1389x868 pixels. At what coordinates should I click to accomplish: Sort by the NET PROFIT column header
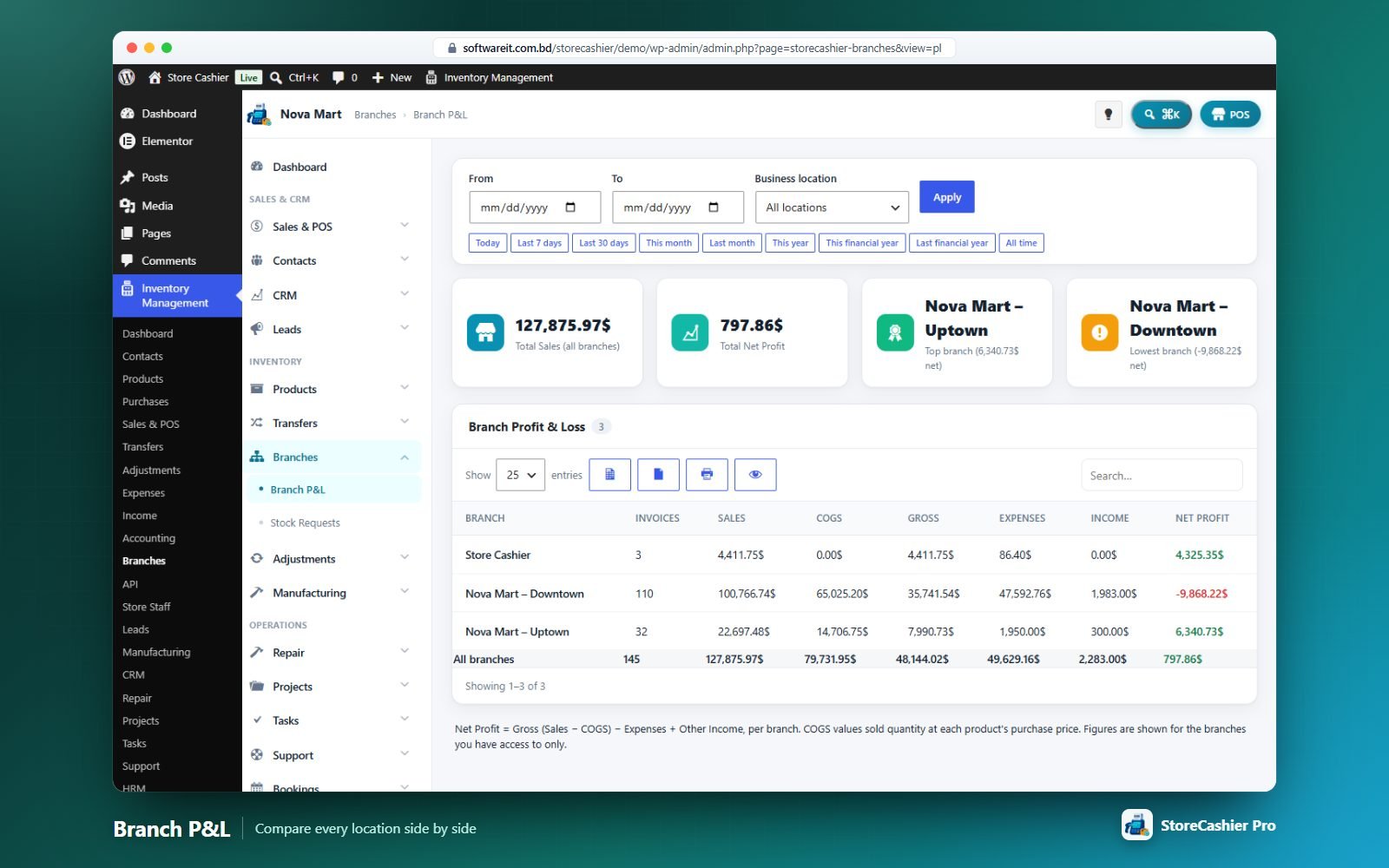click(1201, 518)
